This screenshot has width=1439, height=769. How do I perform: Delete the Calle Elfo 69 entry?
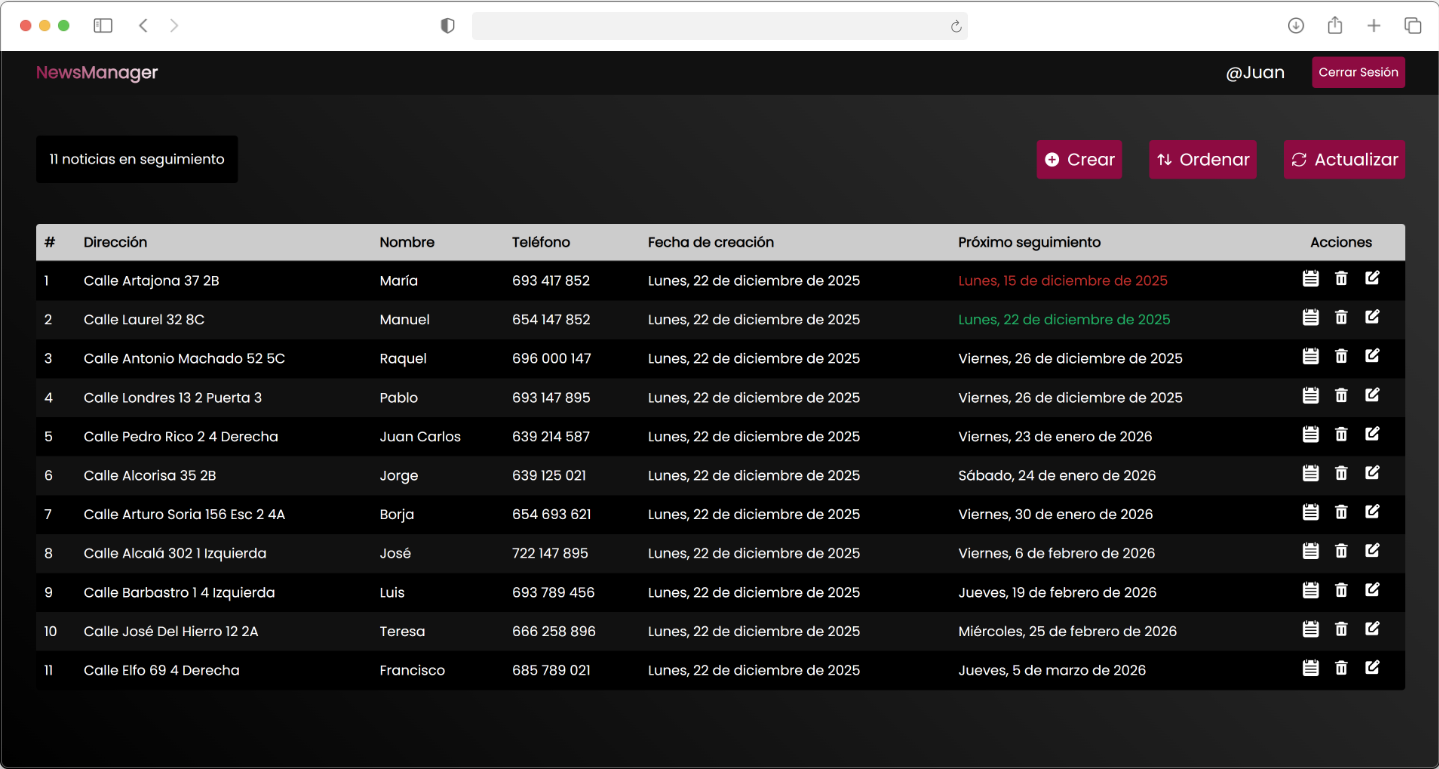[1341, 668]
